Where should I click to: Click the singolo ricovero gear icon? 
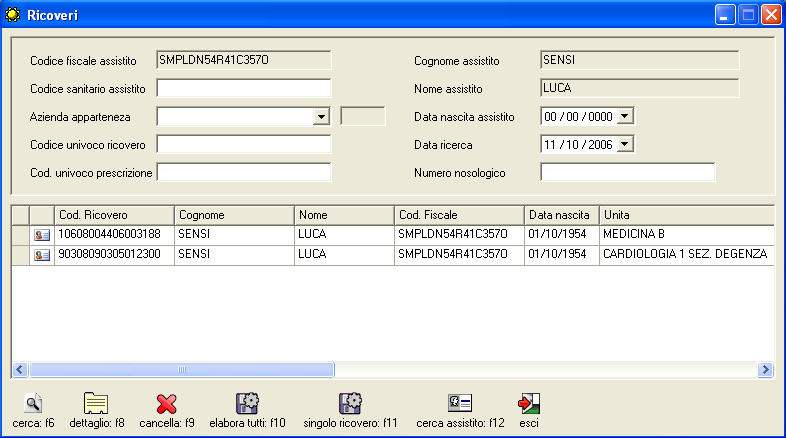(x=350, y=403)
